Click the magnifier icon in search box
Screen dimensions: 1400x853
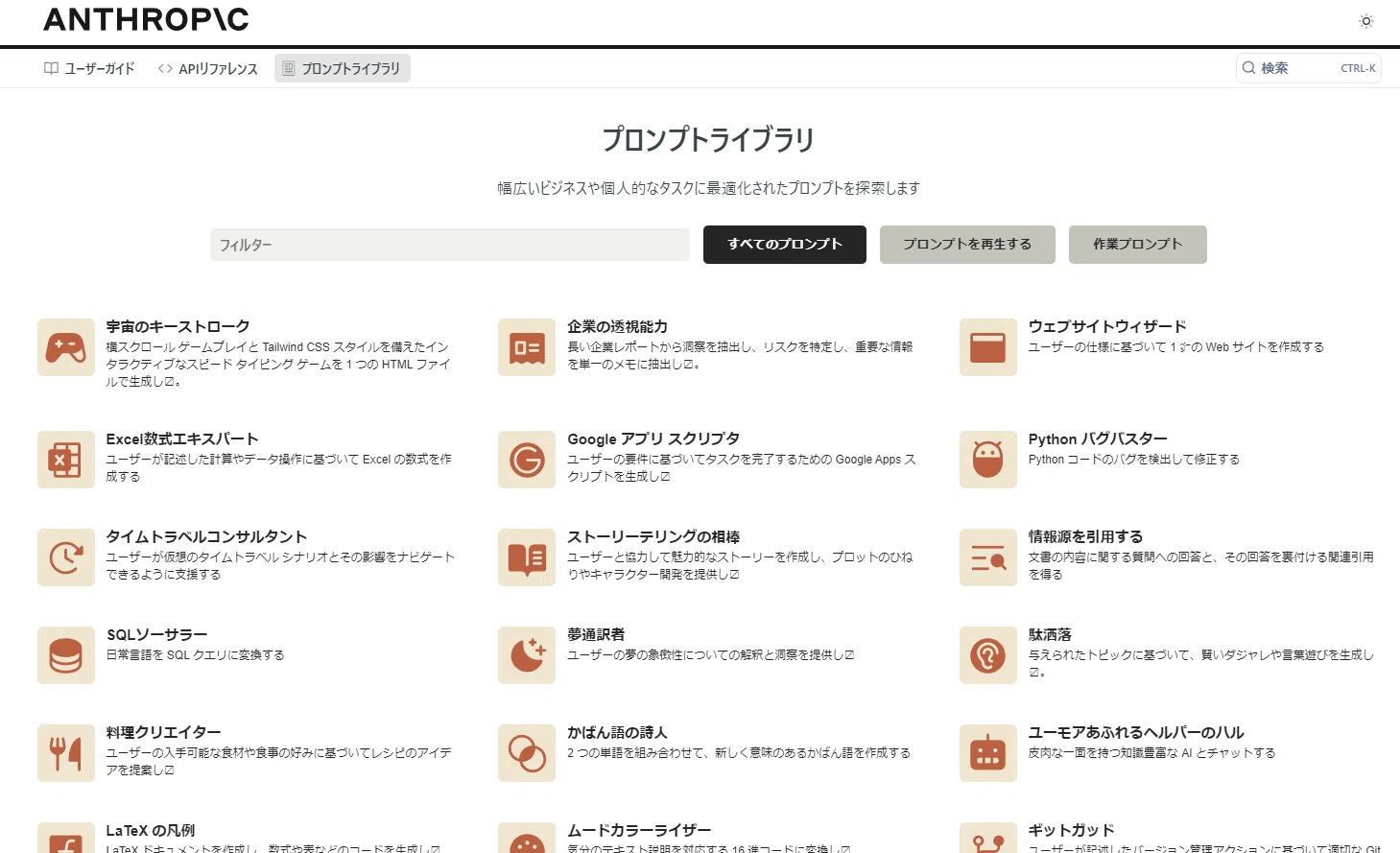(x=1248, y=68)
